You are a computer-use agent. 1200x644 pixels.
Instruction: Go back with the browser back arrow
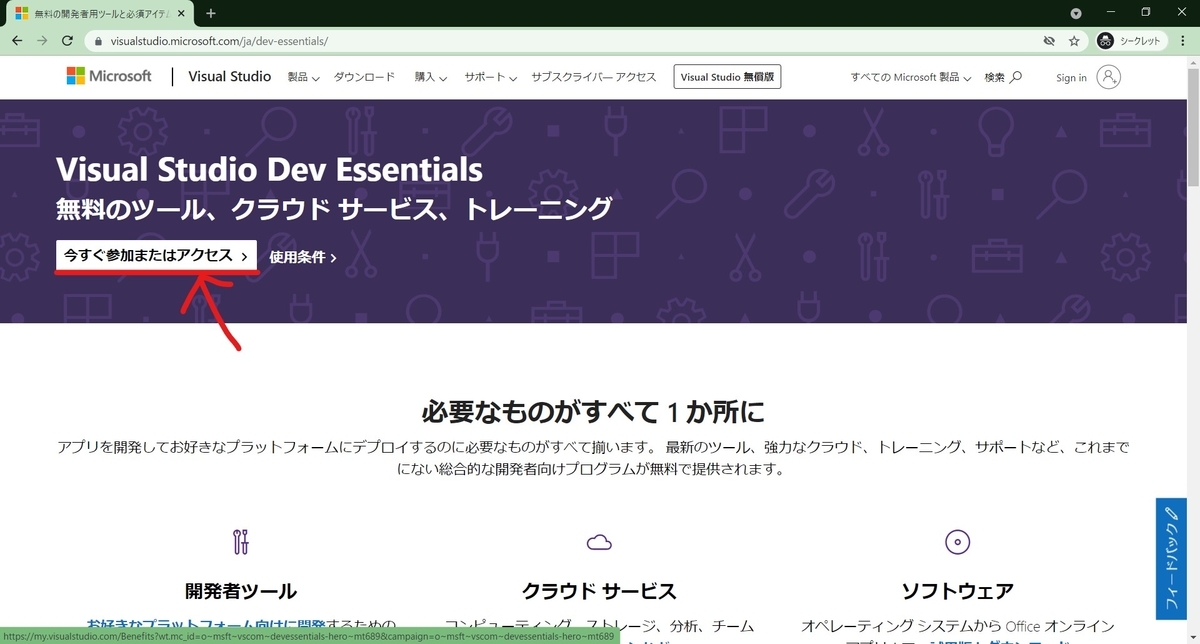[x=18, y=41]
